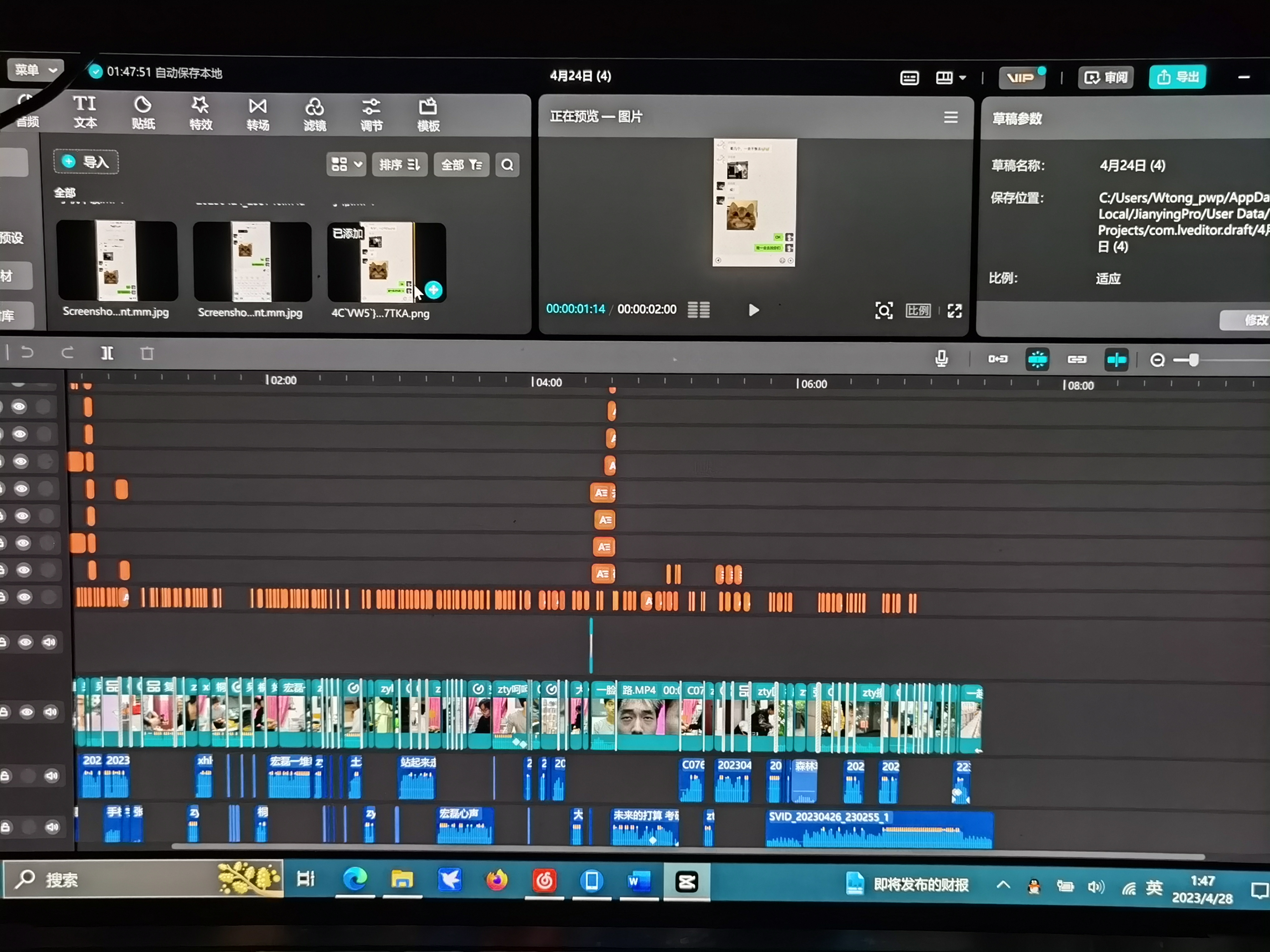
Task: Click the microphone record voiceover icon
Action: click(941, 359)
